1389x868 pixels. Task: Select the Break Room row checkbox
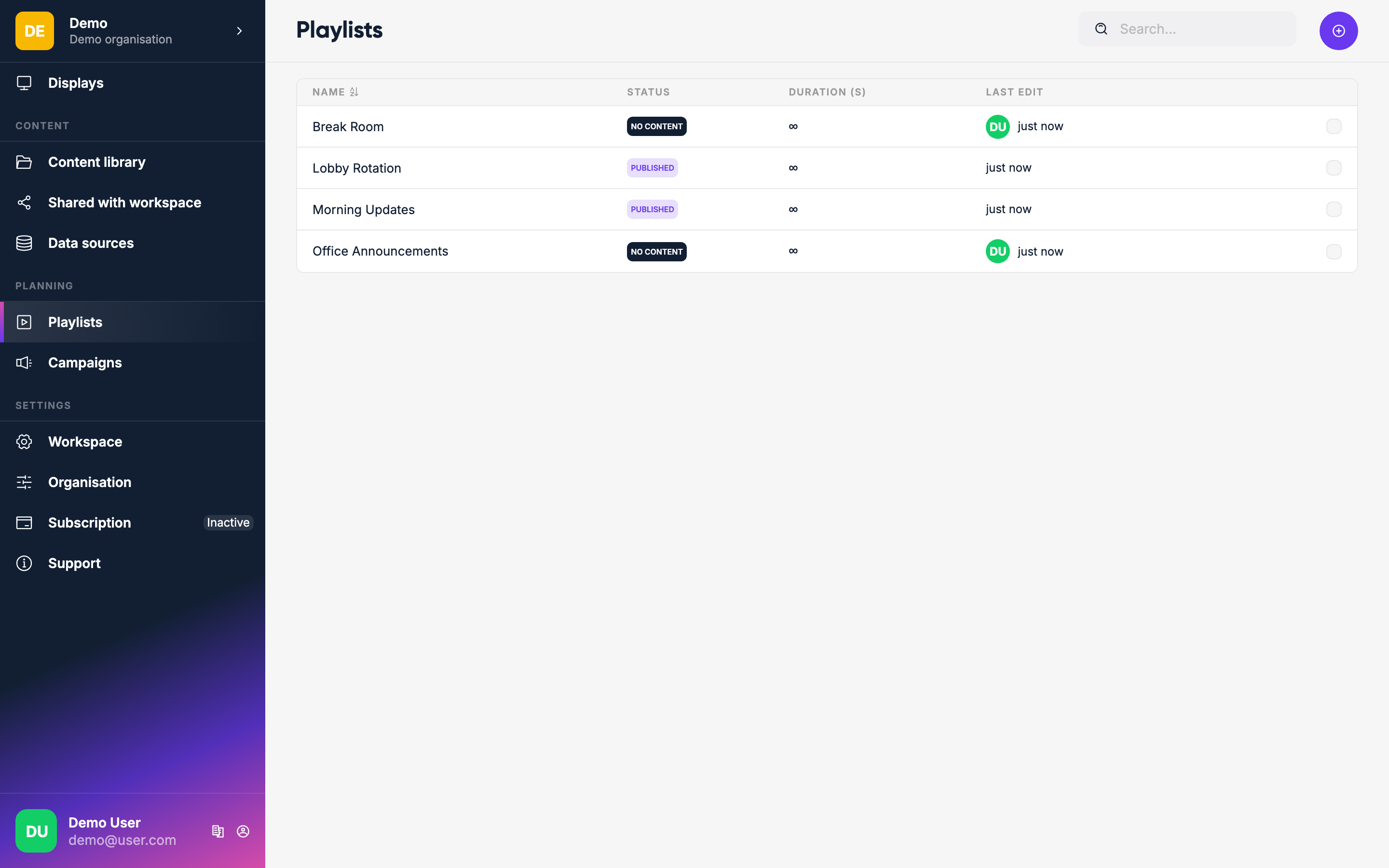pyautogui.click(x=1334, y=126)
